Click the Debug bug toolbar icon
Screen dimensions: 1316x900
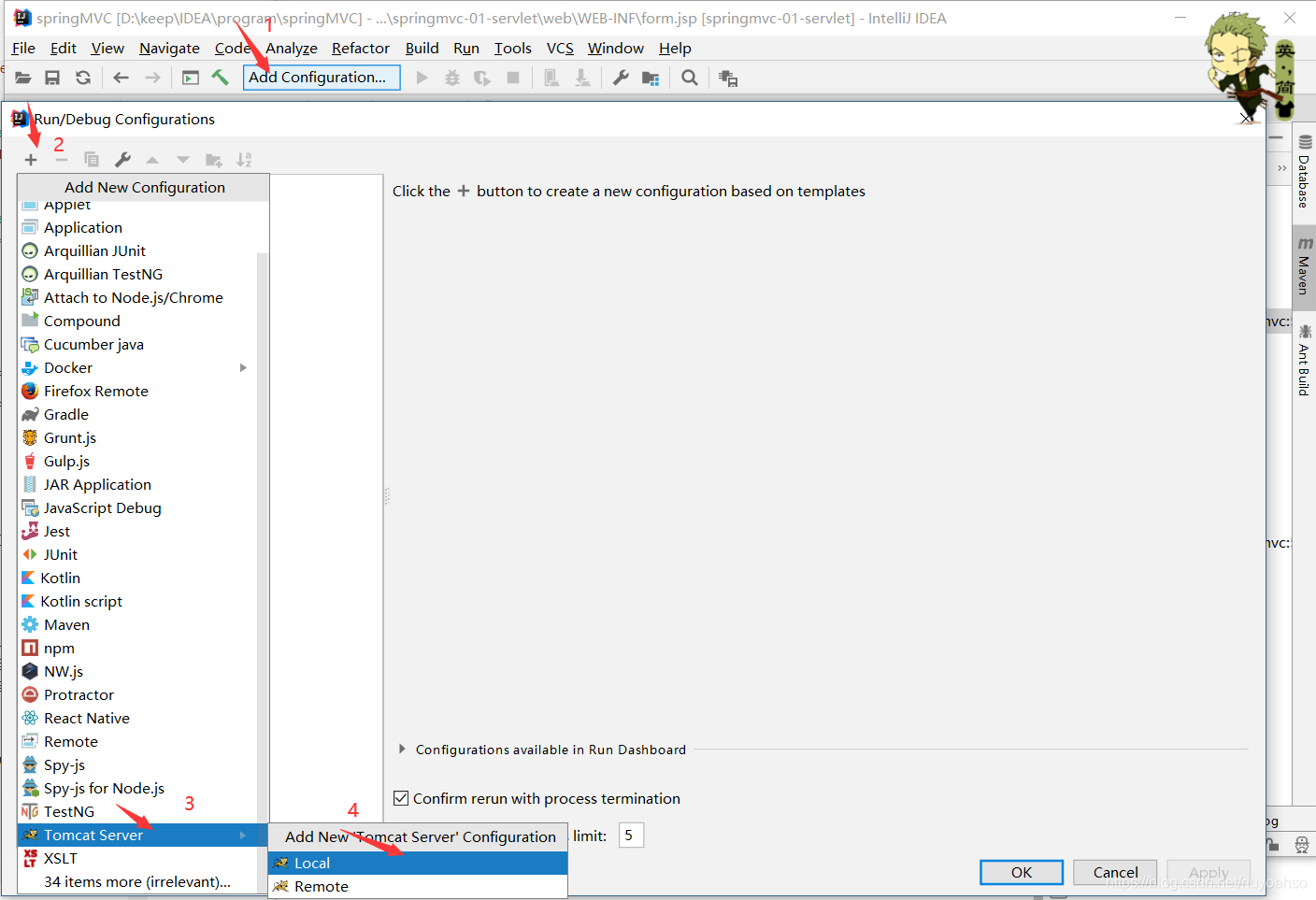[452, 78]
